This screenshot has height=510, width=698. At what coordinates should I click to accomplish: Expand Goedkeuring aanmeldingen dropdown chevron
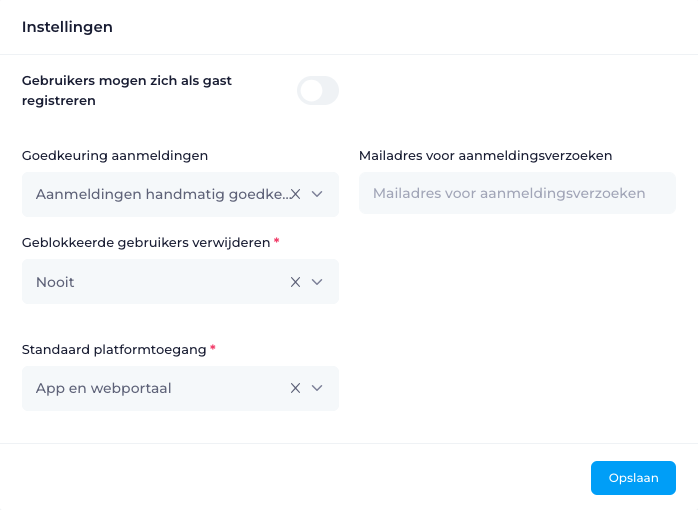pos(317,194)
